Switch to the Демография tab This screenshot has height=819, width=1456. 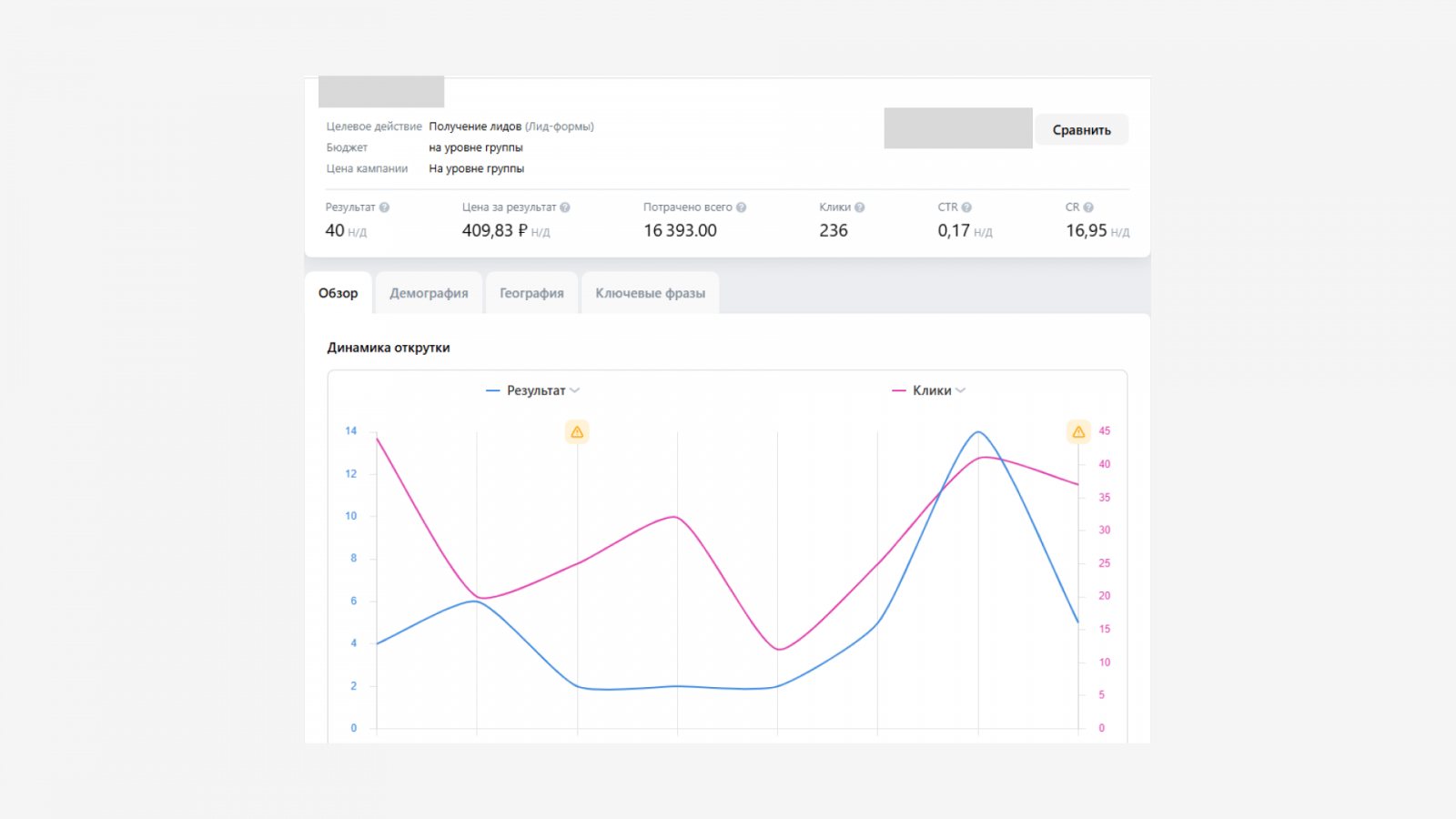[429, 293]
